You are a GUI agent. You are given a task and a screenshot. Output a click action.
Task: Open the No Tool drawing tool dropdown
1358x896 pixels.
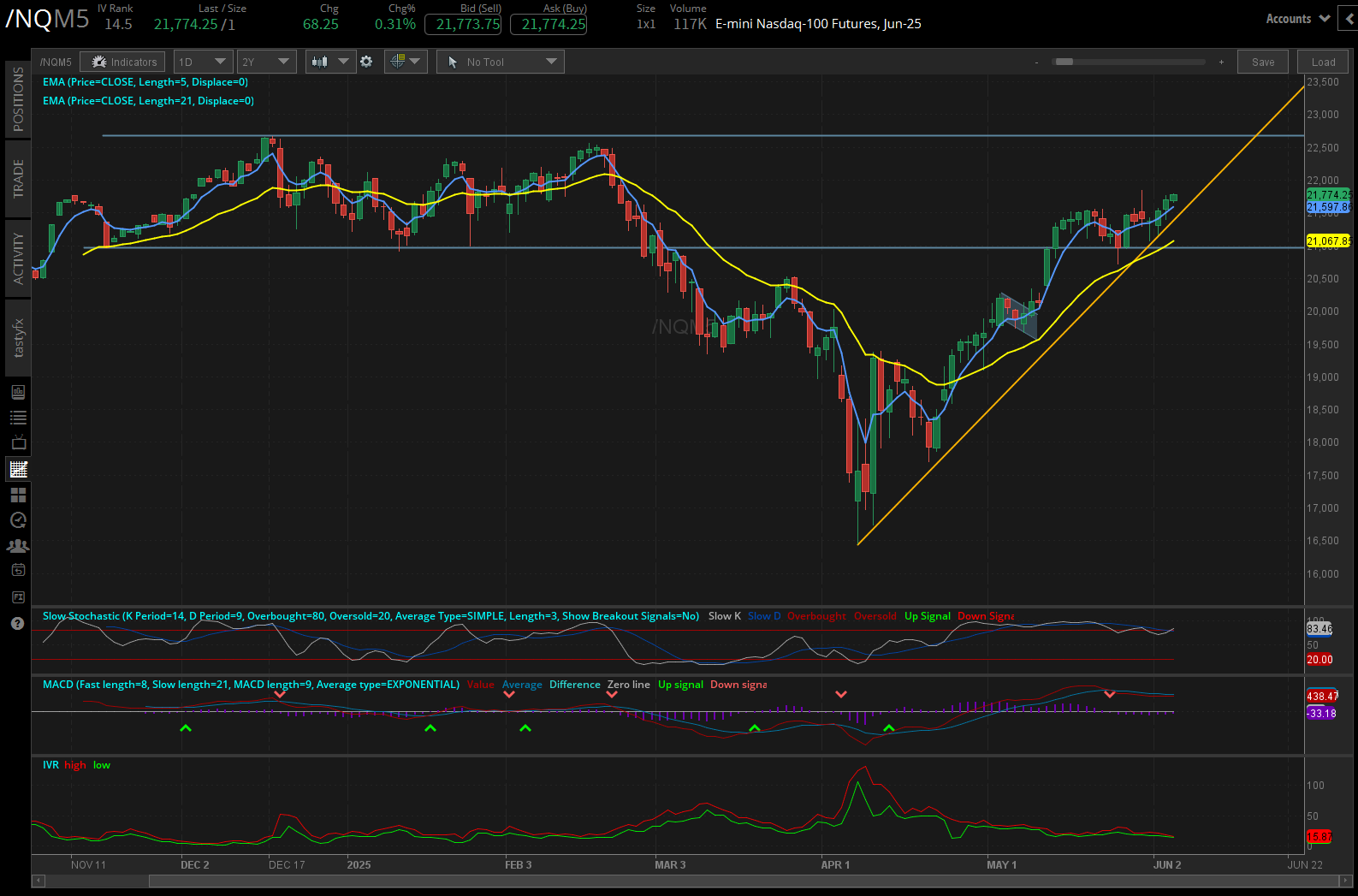click(x=501, y=62)
